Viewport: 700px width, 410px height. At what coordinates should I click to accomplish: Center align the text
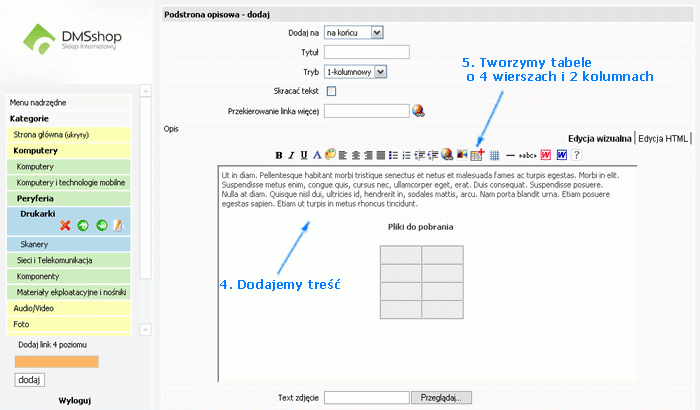(x=355, y=155)
